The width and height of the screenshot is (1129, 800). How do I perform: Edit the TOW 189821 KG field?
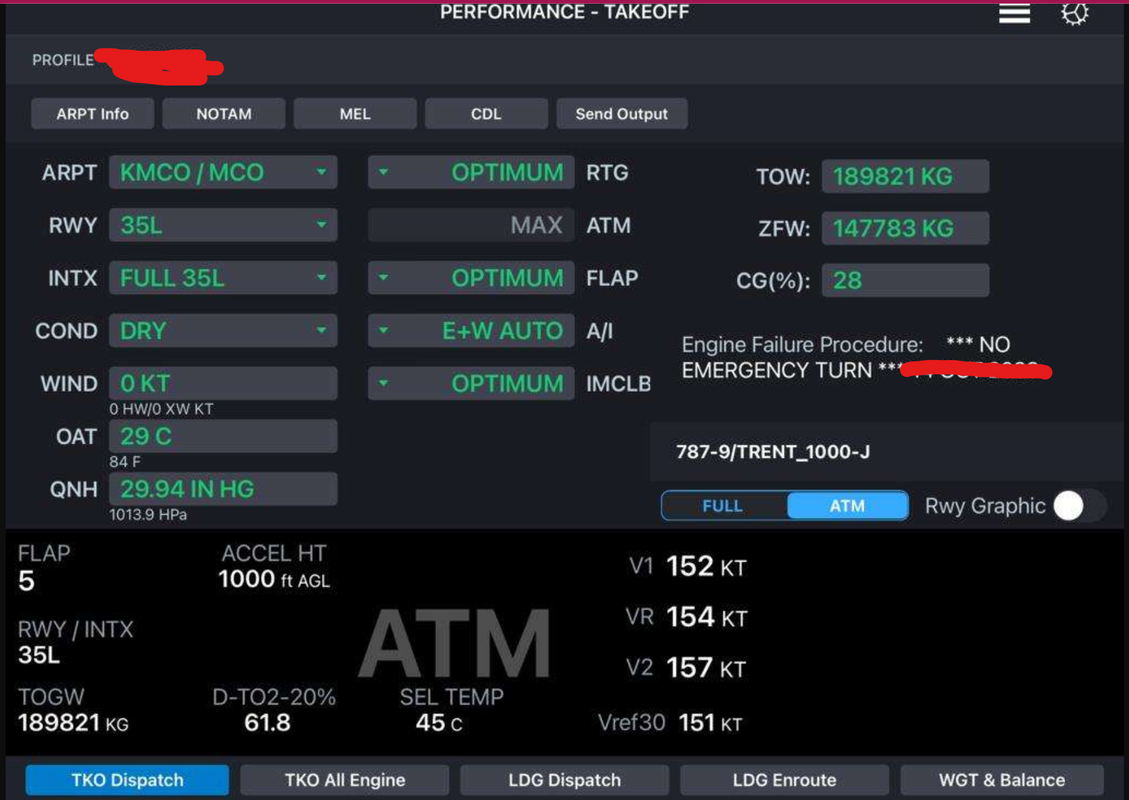[905, 176]
